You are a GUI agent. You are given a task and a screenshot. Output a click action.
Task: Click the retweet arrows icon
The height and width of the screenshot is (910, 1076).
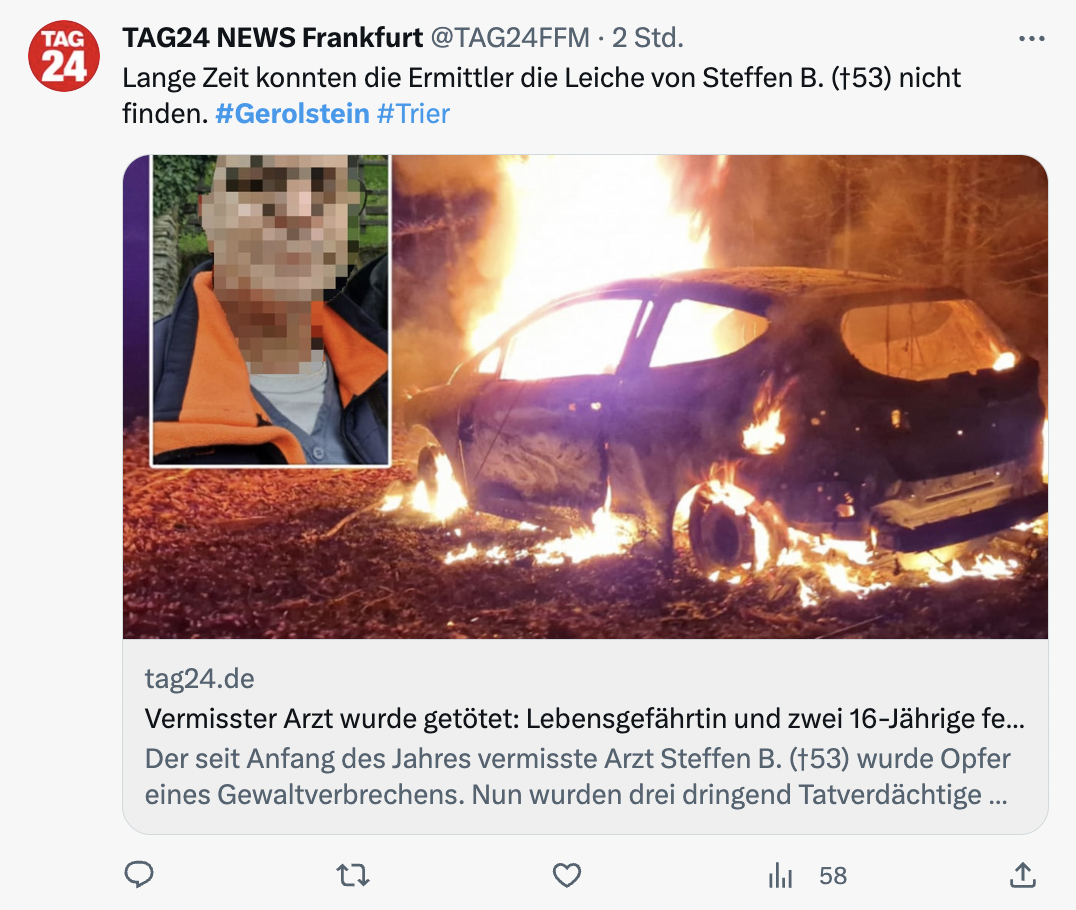pyautogui.click(x=353, y=876)
